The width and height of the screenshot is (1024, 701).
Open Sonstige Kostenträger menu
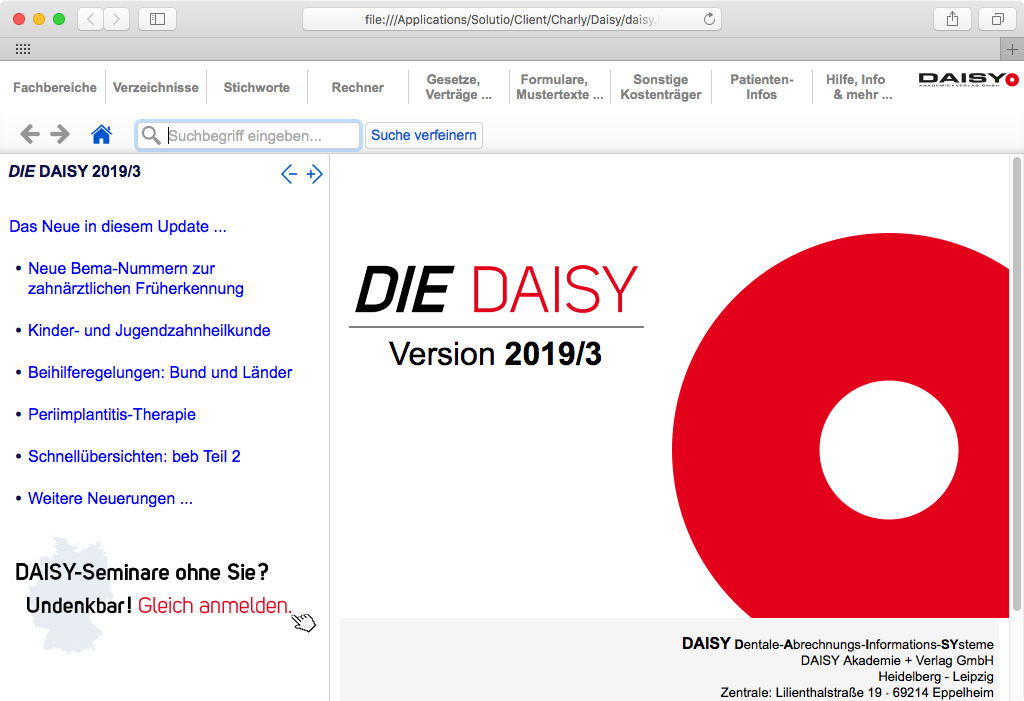660,88
